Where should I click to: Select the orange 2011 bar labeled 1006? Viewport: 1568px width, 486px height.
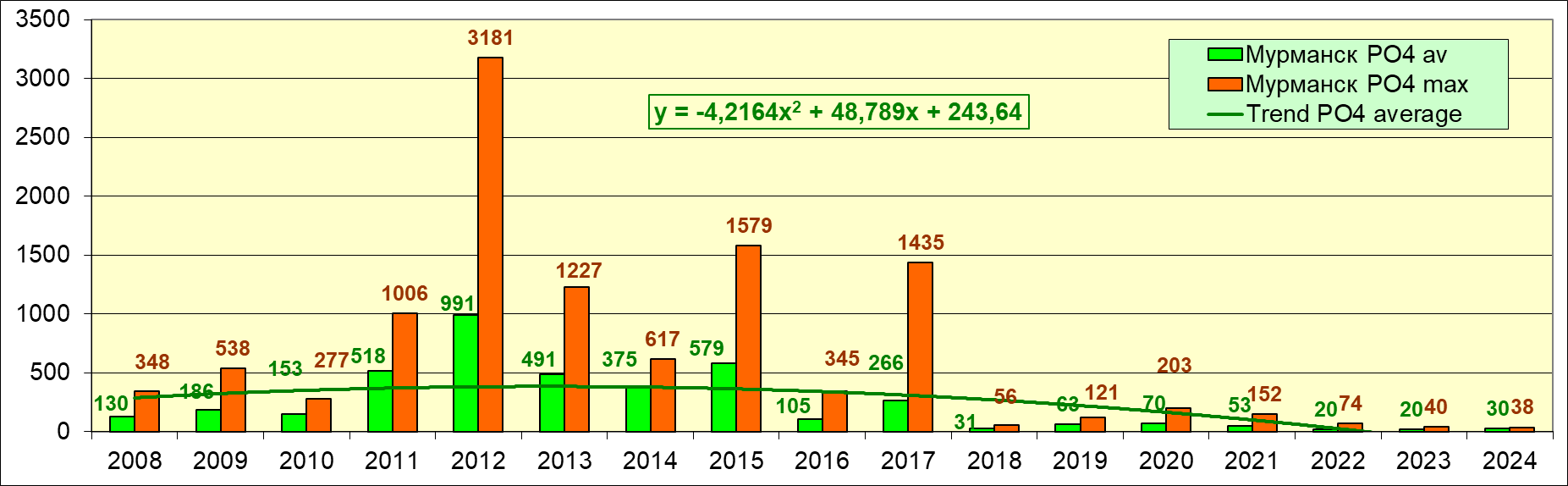(404, 373)
